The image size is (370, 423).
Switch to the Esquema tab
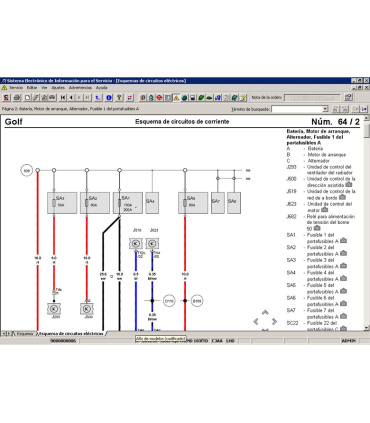click(24, 333)
